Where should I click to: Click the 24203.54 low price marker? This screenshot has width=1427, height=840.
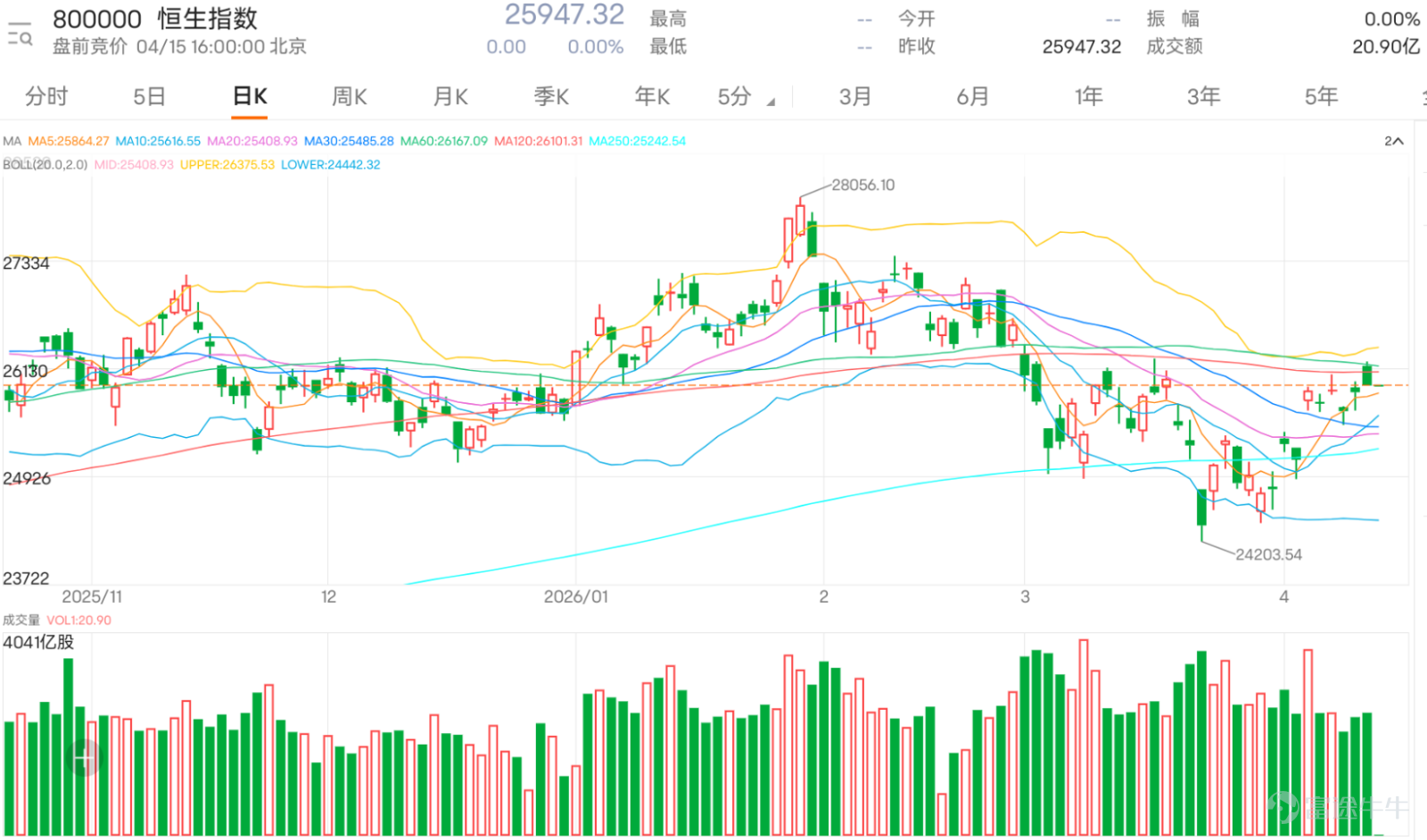(1268, 555)
